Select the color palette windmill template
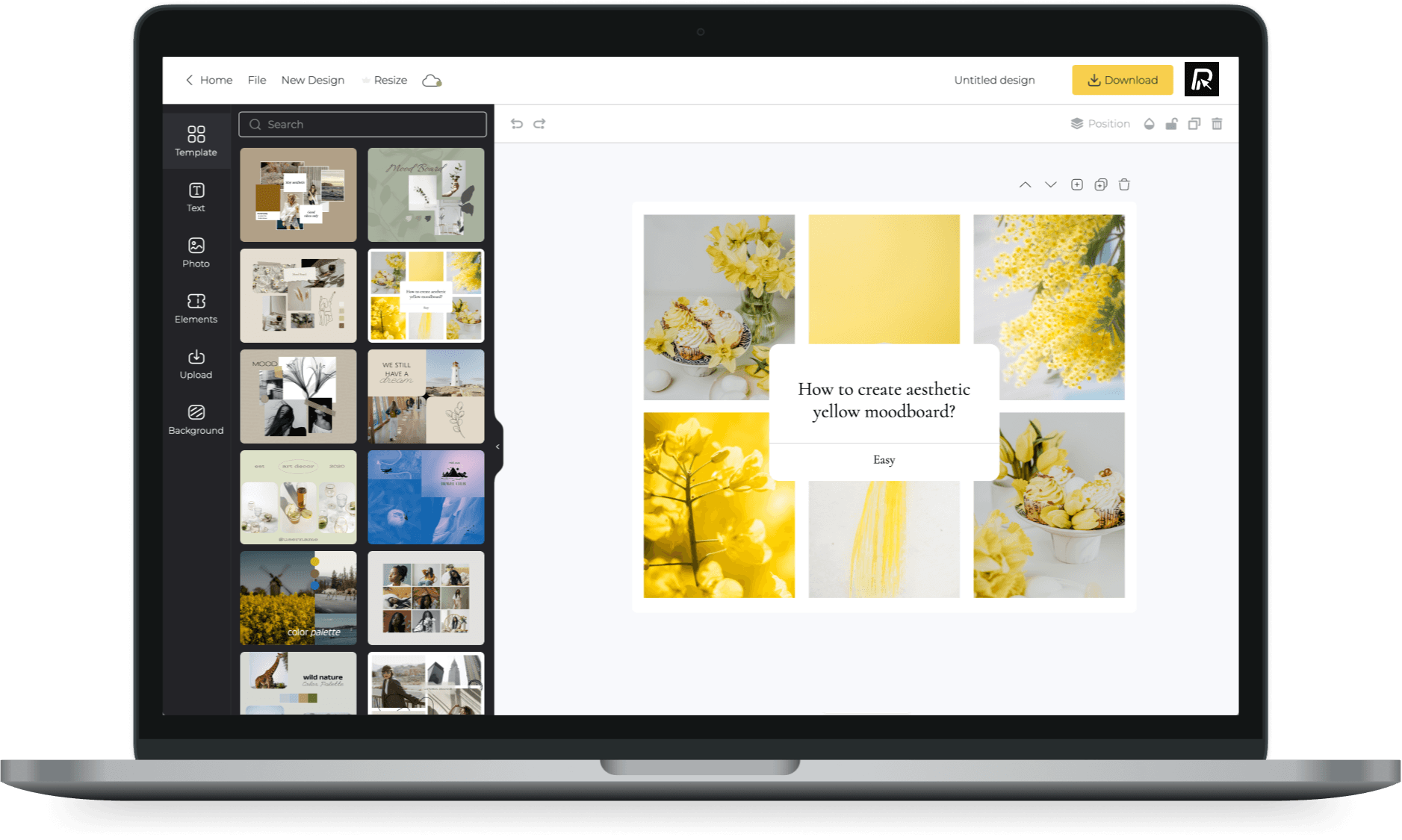1402x840 pixels. pos(298,598)
